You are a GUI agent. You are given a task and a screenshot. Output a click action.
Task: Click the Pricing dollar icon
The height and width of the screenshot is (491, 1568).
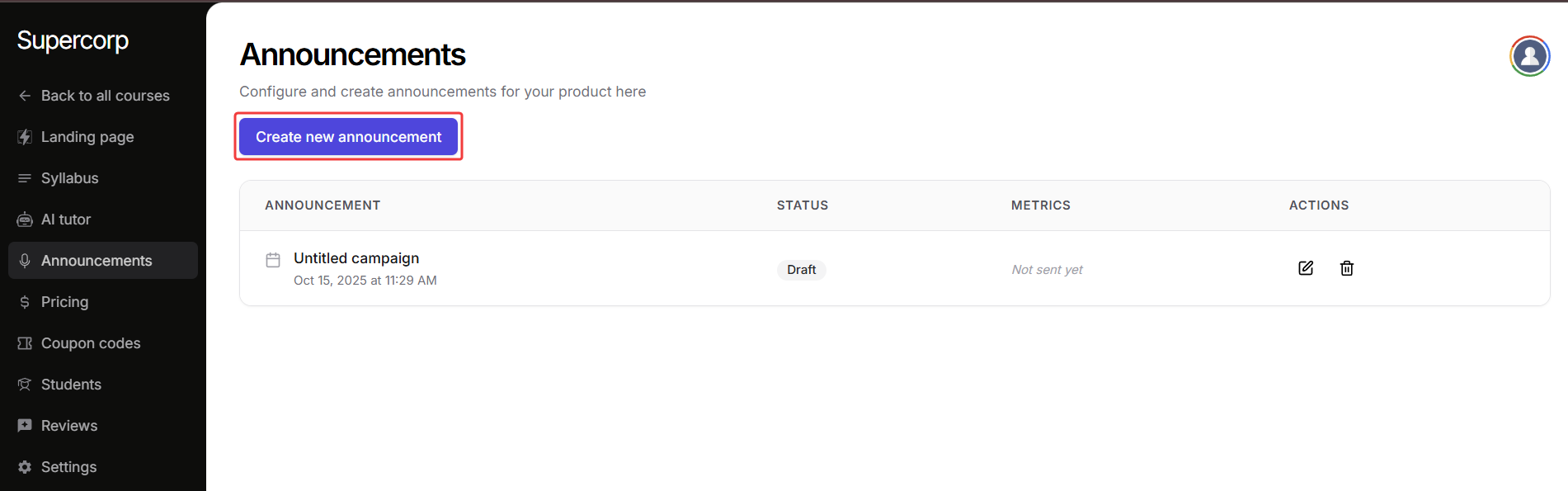(x=25, y=302)
